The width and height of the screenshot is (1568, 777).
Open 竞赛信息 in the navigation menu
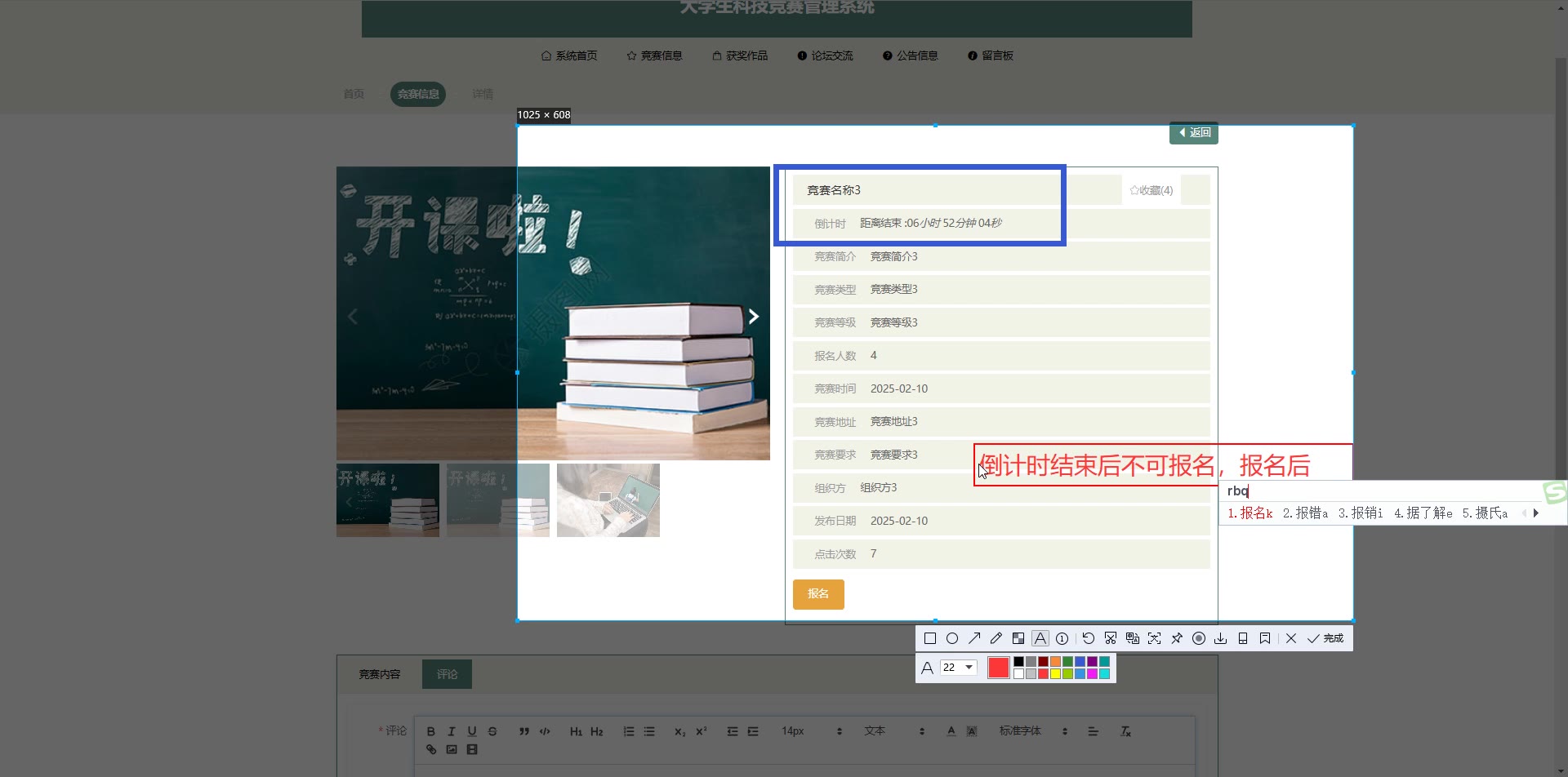(x=654, y=55)
